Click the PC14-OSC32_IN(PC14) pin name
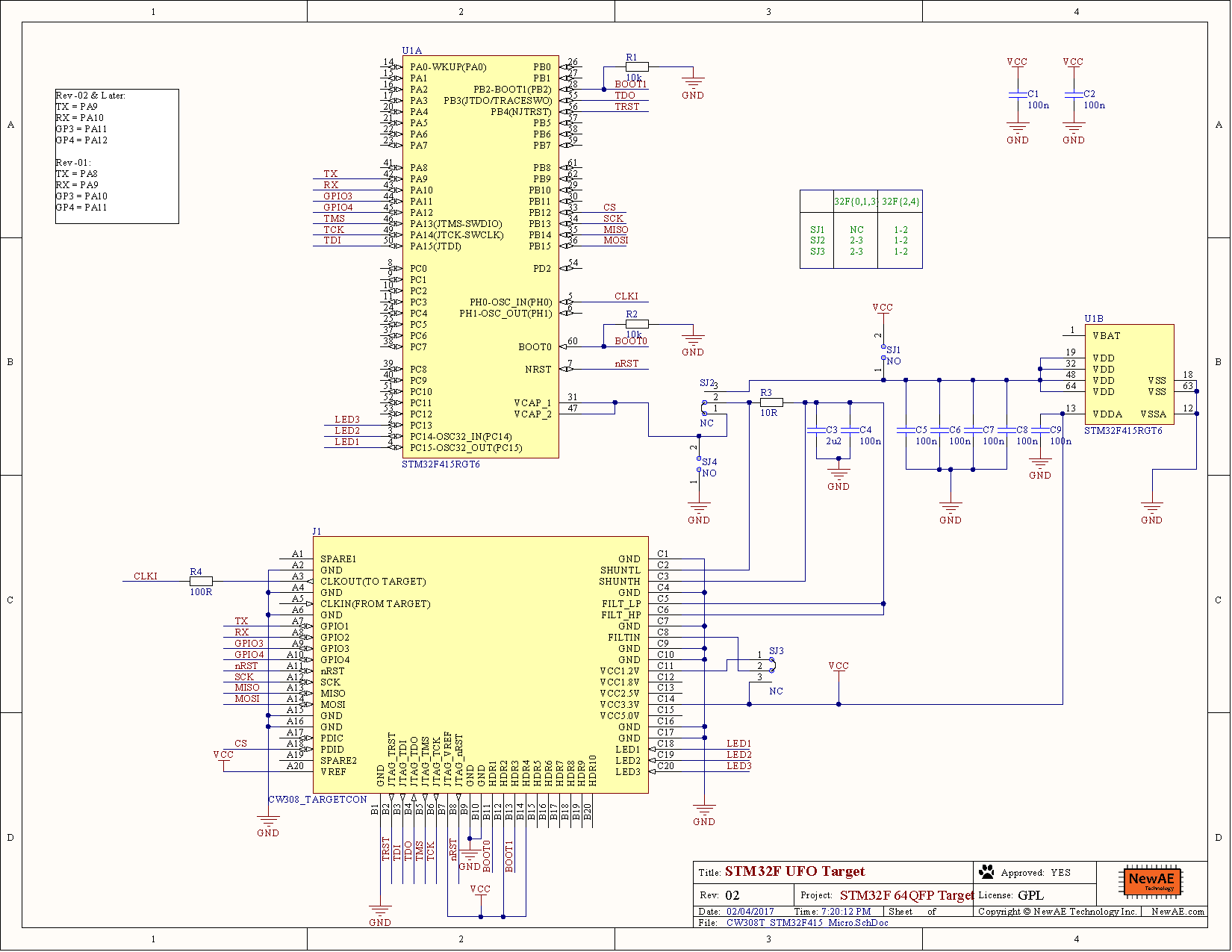Viewport: 1232px width, 952px height. point(461,437)
